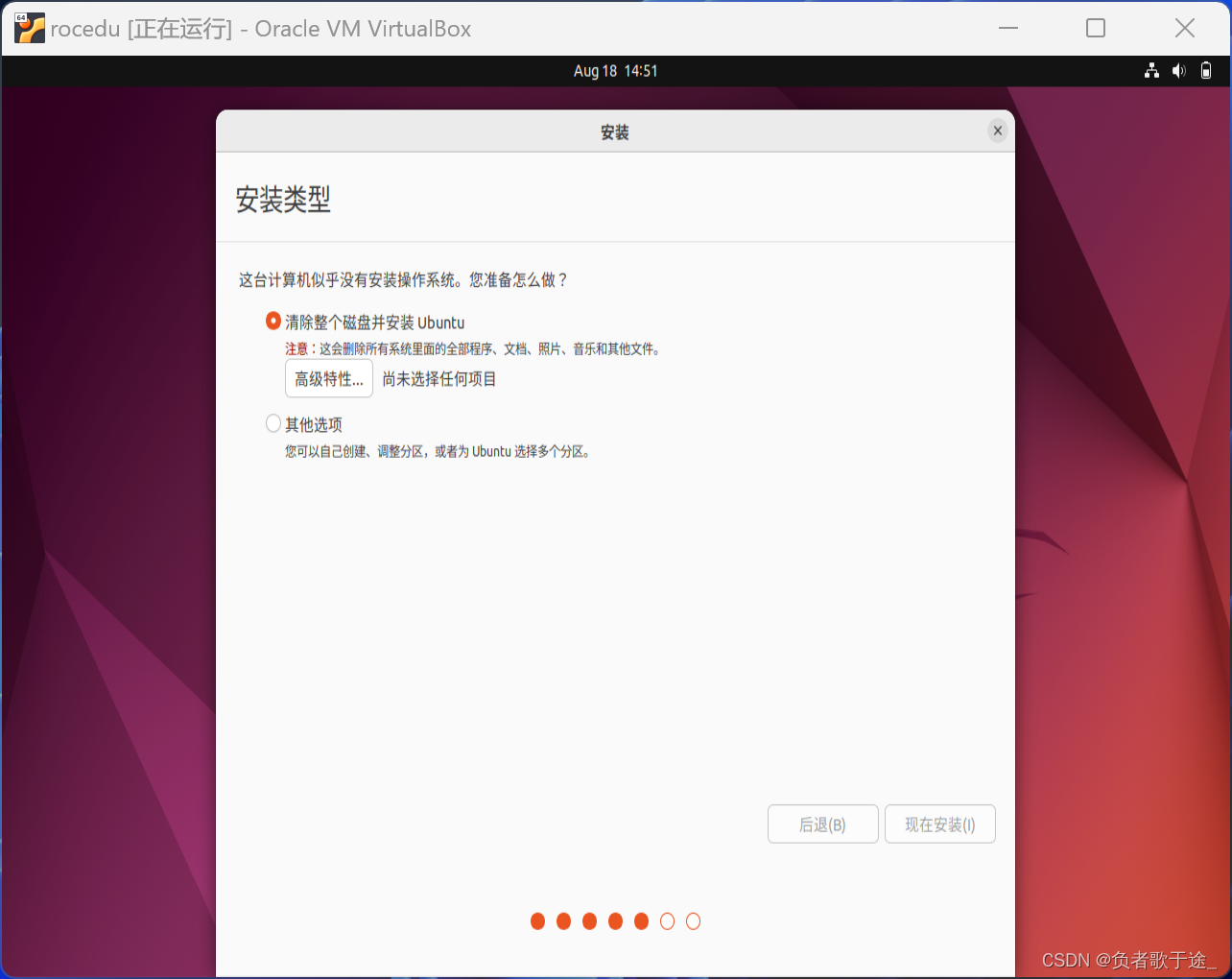
Task: Click the "尚未选择任何项目" status text
Action: (439, 379)
